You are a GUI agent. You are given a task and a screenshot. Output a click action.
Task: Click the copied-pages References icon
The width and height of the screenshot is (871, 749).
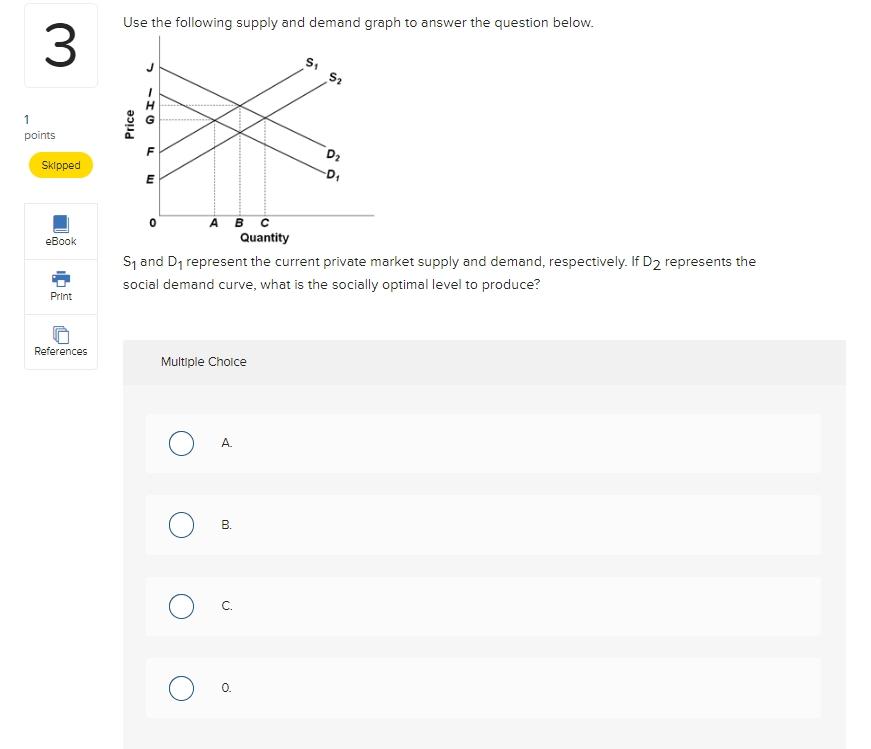[60, 334]
